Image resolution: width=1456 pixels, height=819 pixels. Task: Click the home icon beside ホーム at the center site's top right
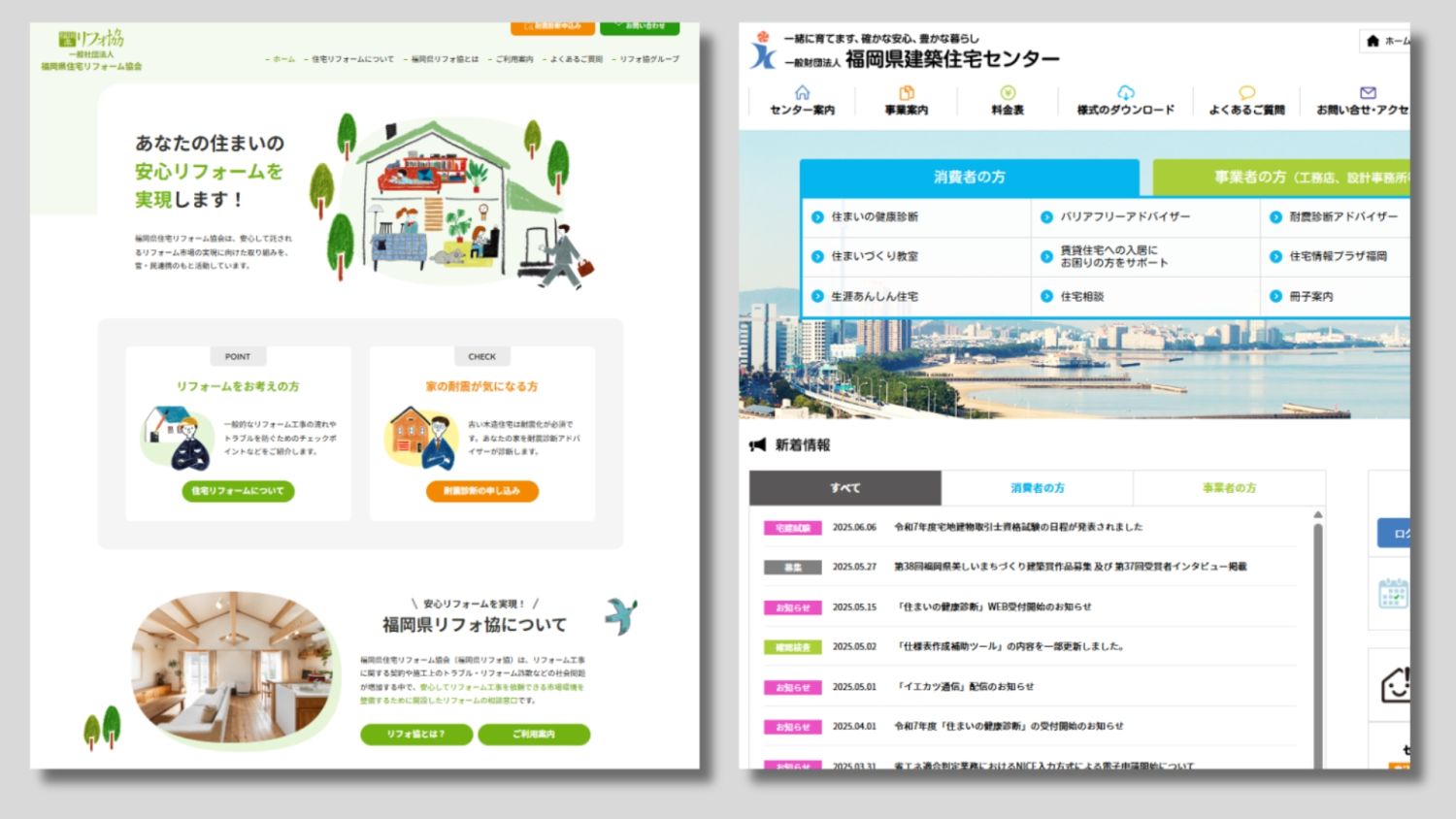coord(1373,41)
